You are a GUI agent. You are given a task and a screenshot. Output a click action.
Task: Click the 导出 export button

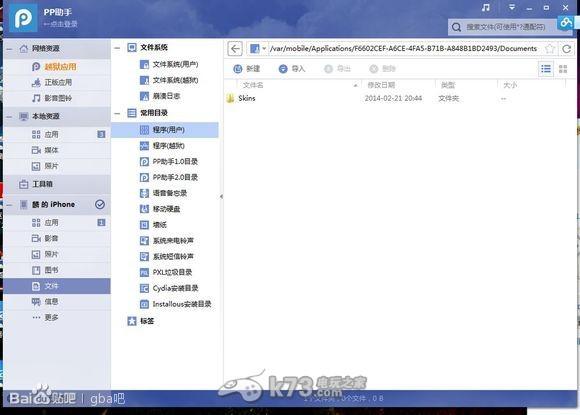pos(337,69)
